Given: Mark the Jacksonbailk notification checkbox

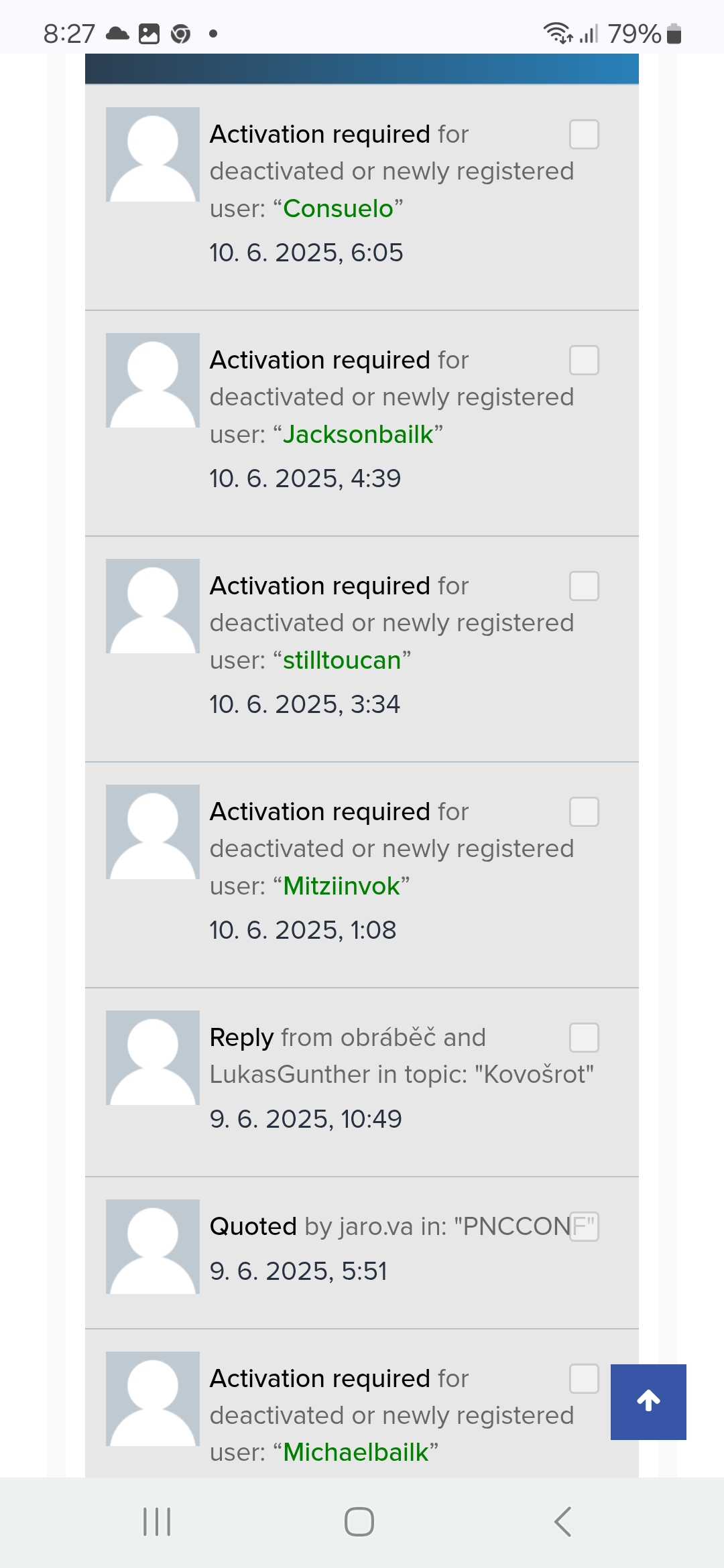Looking at the screenshot, I should click(584, 361).
